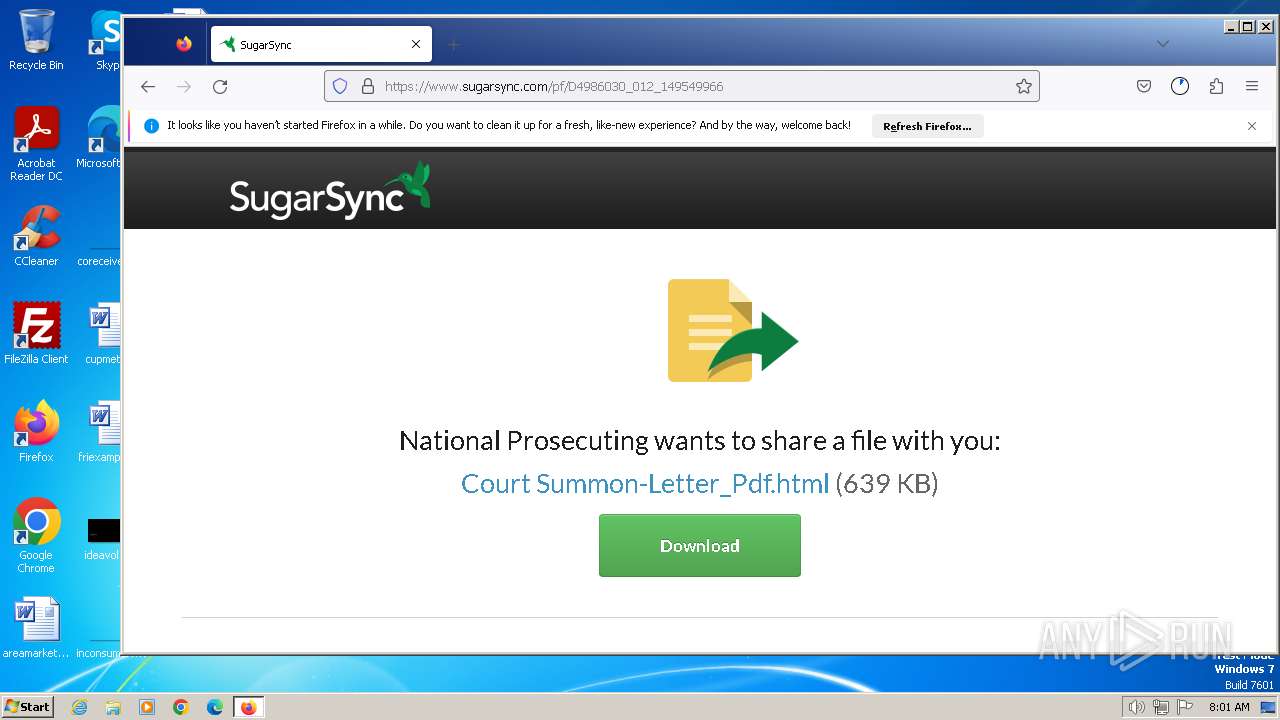Reload the current page
1280x720 pixels.
(x=220, y=86)
